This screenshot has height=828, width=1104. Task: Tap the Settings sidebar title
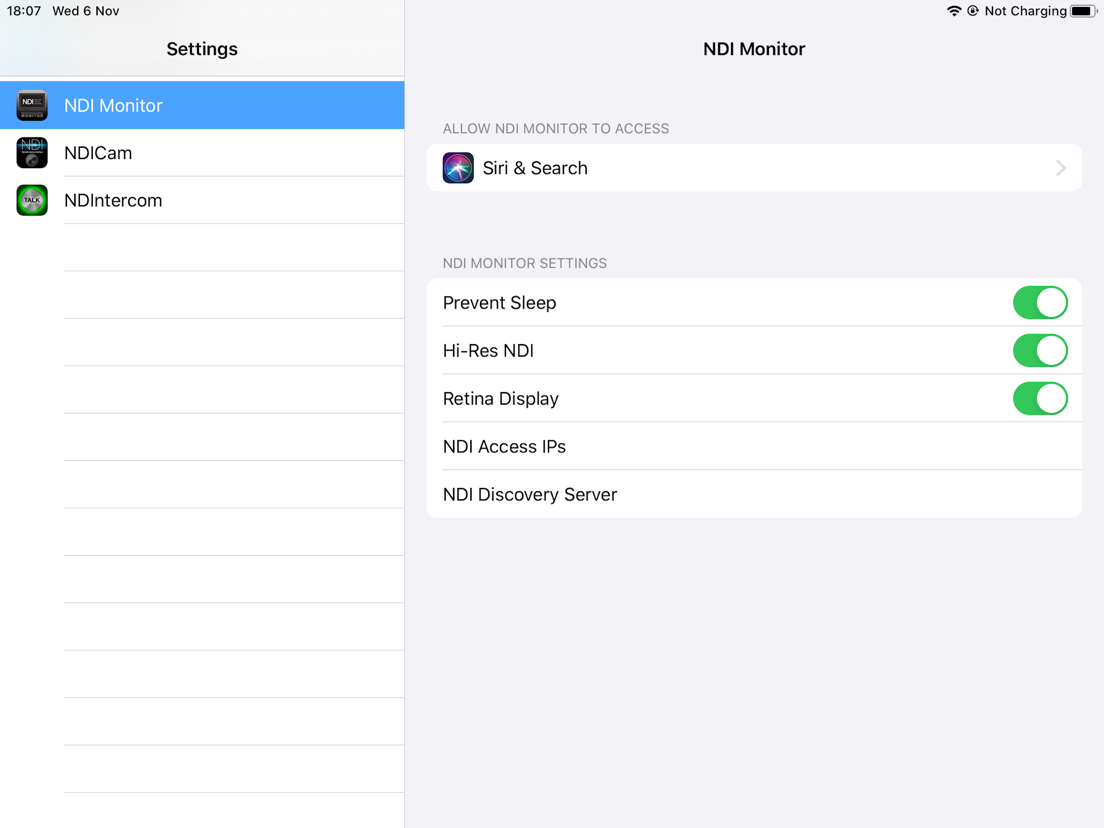[202, 49]
